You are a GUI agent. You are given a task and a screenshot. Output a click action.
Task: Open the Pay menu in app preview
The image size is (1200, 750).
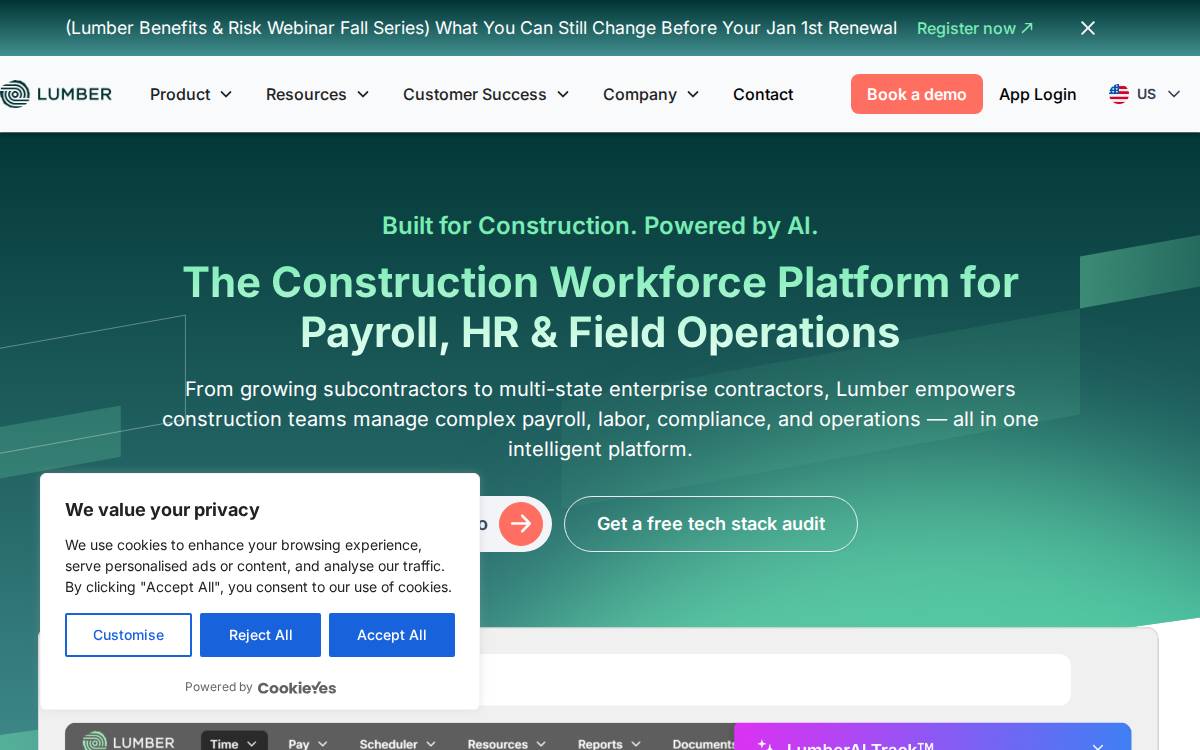(308, 743)
